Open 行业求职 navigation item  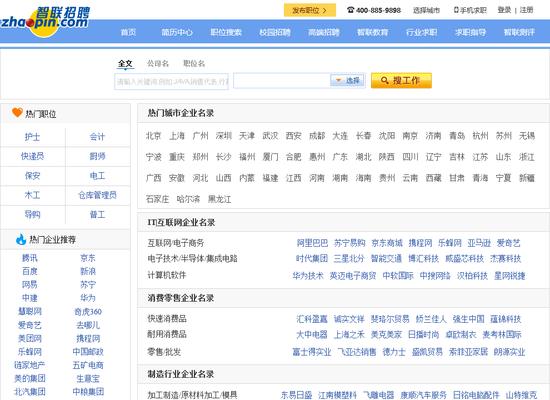(x=421, y=32)
